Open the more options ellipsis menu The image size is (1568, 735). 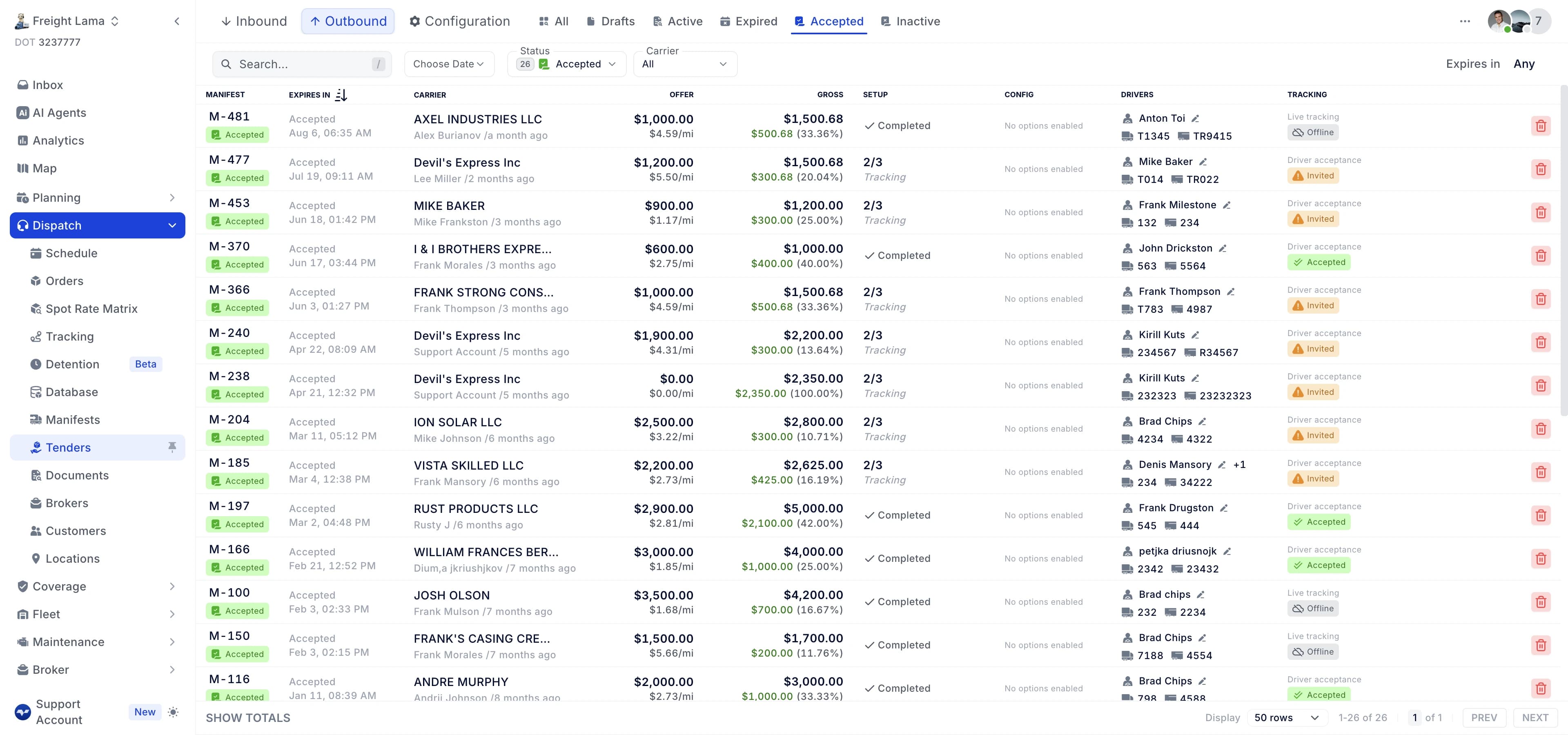[1465, 21]
